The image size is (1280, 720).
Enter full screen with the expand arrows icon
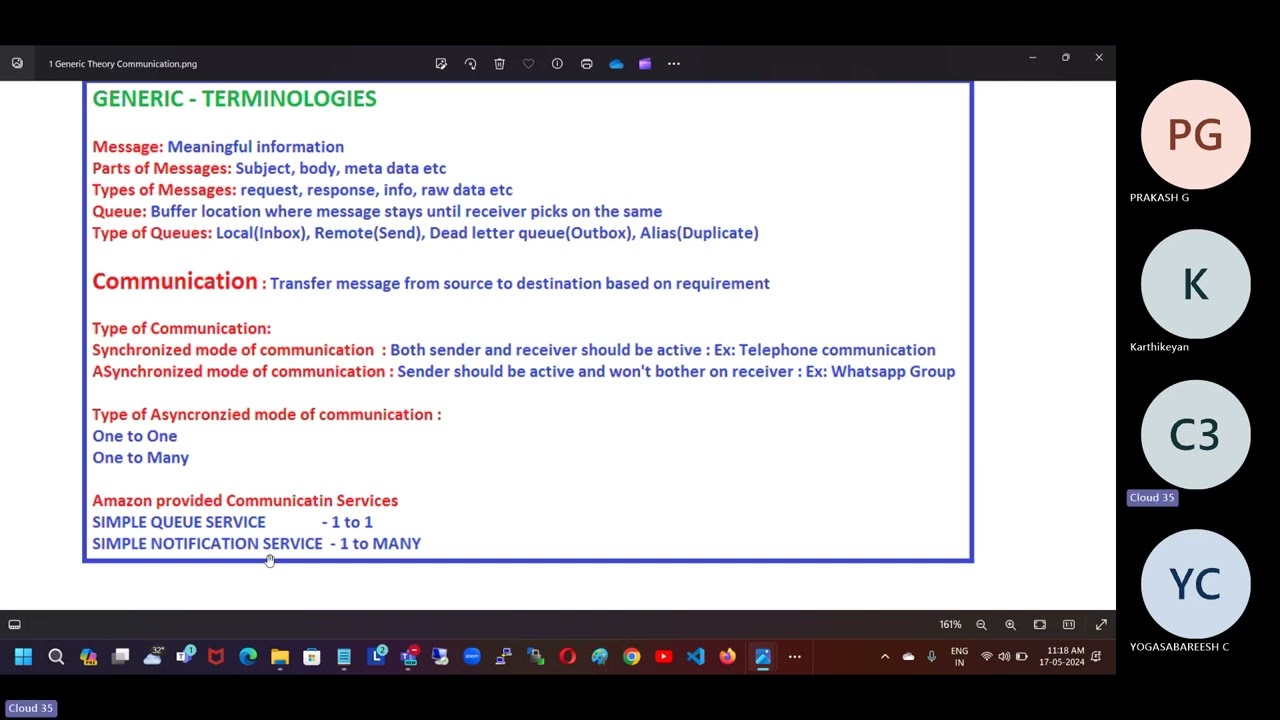click(1101, 625)
